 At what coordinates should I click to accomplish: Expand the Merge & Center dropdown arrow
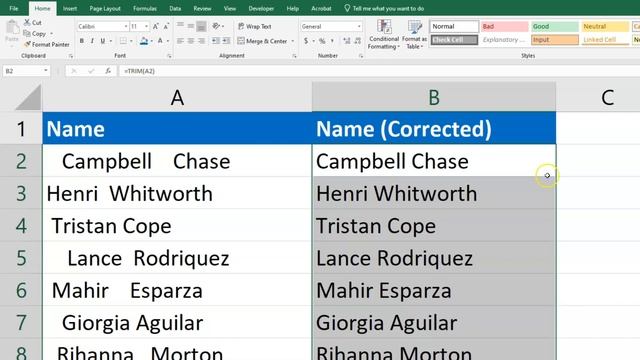[293, 41]
